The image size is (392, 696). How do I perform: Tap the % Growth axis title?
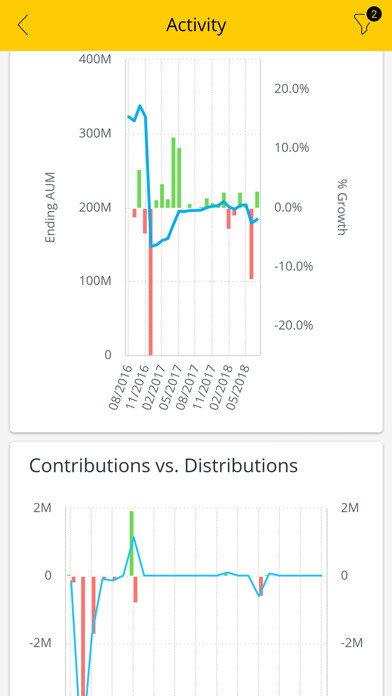pos(341,207)
